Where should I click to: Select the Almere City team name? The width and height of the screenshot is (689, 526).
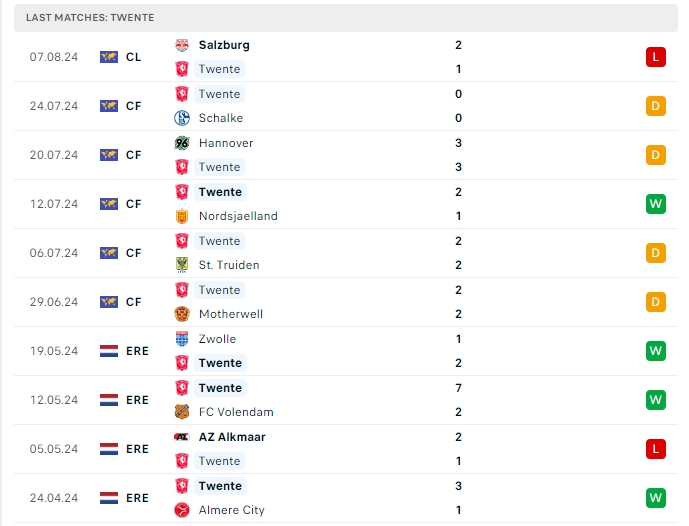coord(232,510)
